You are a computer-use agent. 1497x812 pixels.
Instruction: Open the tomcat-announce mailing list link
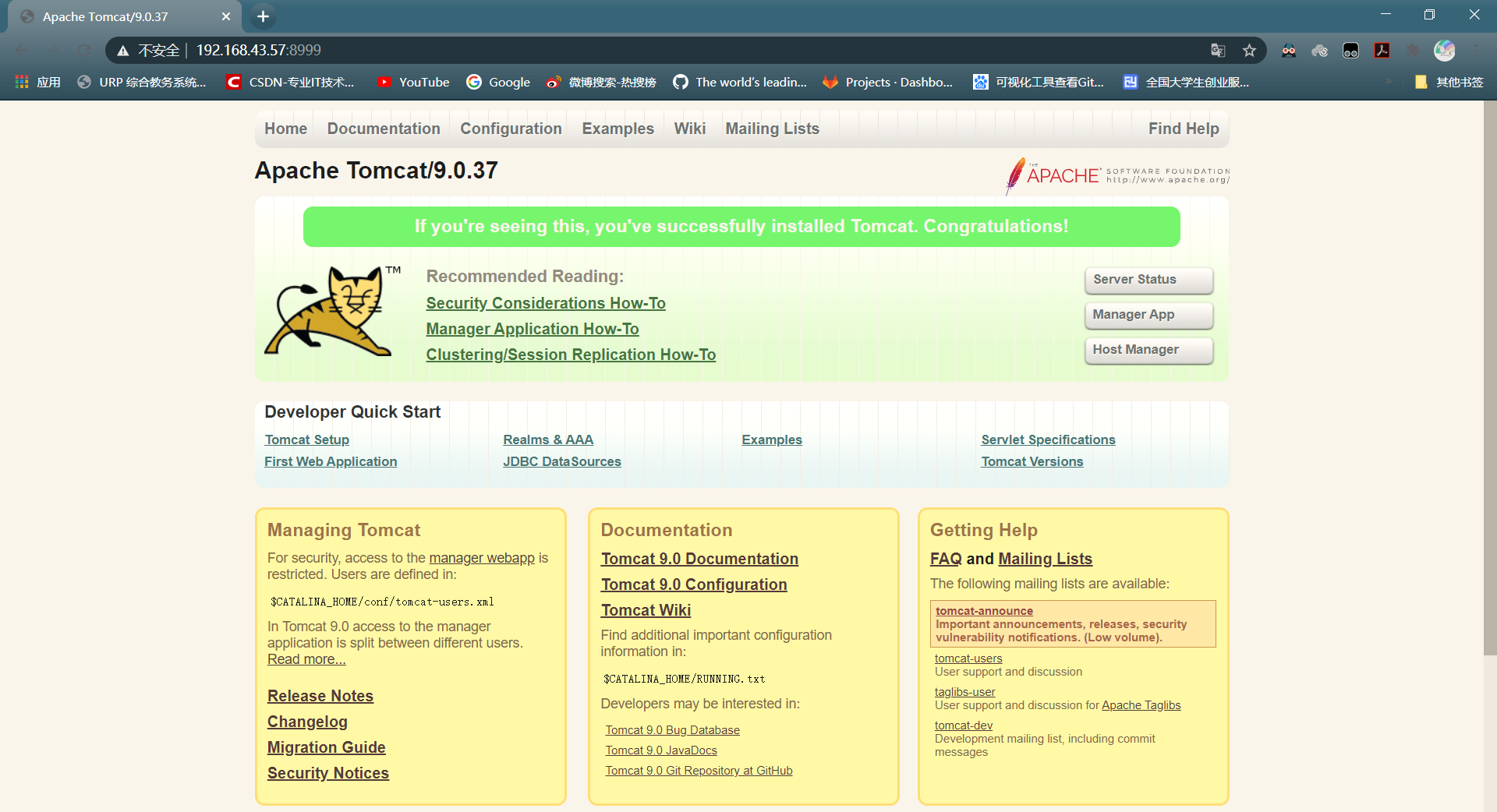click(984, 611)
